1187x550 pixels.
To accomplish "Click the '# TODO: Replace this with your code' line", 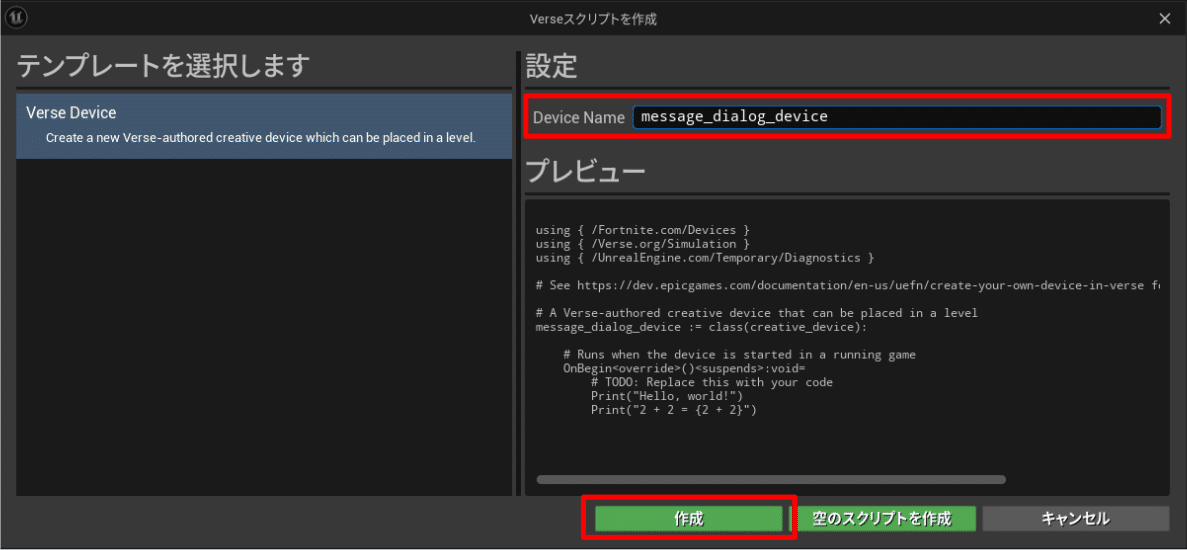I will (712, 382).
